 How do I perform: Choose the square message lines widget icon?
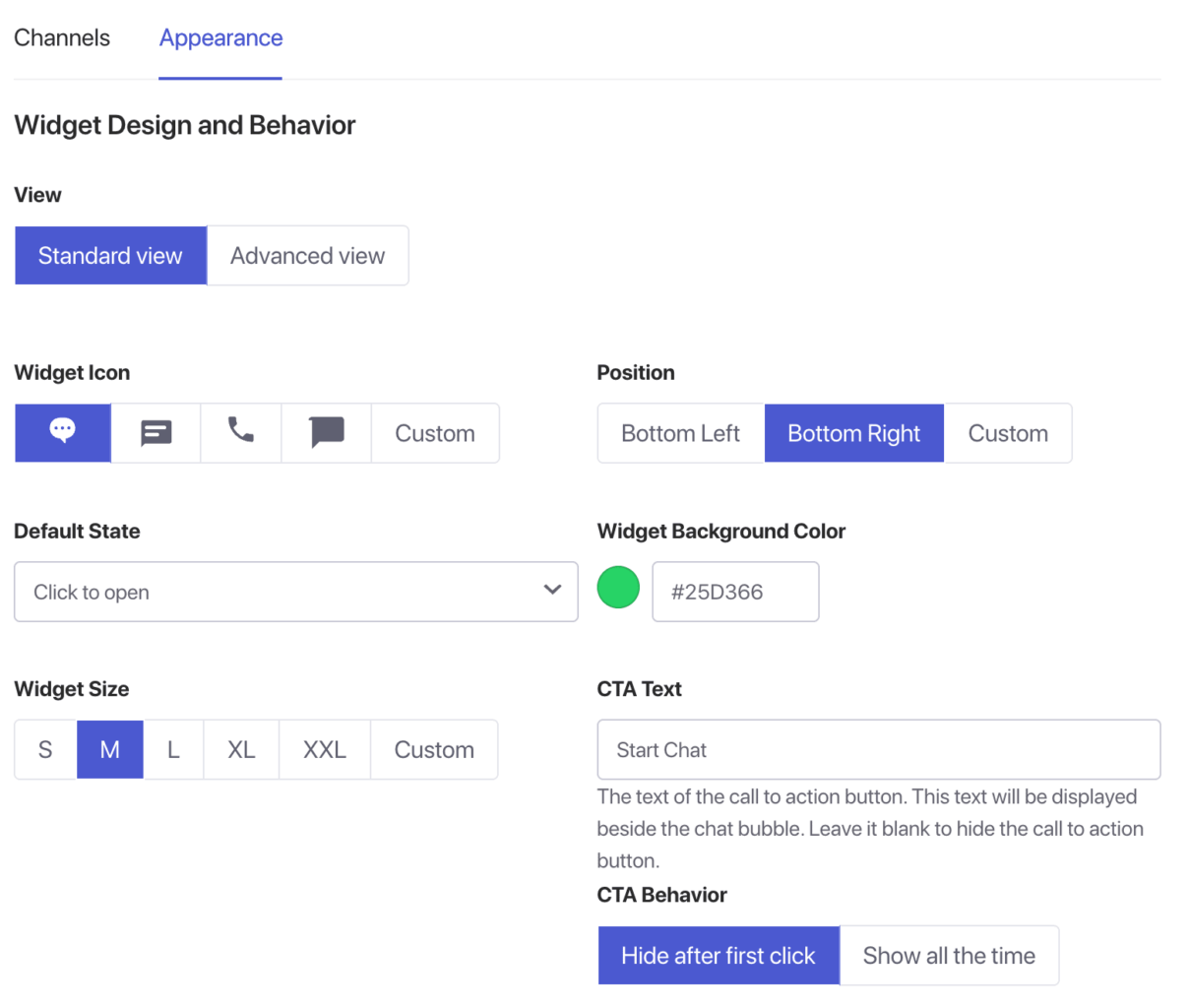coord(156,432)
